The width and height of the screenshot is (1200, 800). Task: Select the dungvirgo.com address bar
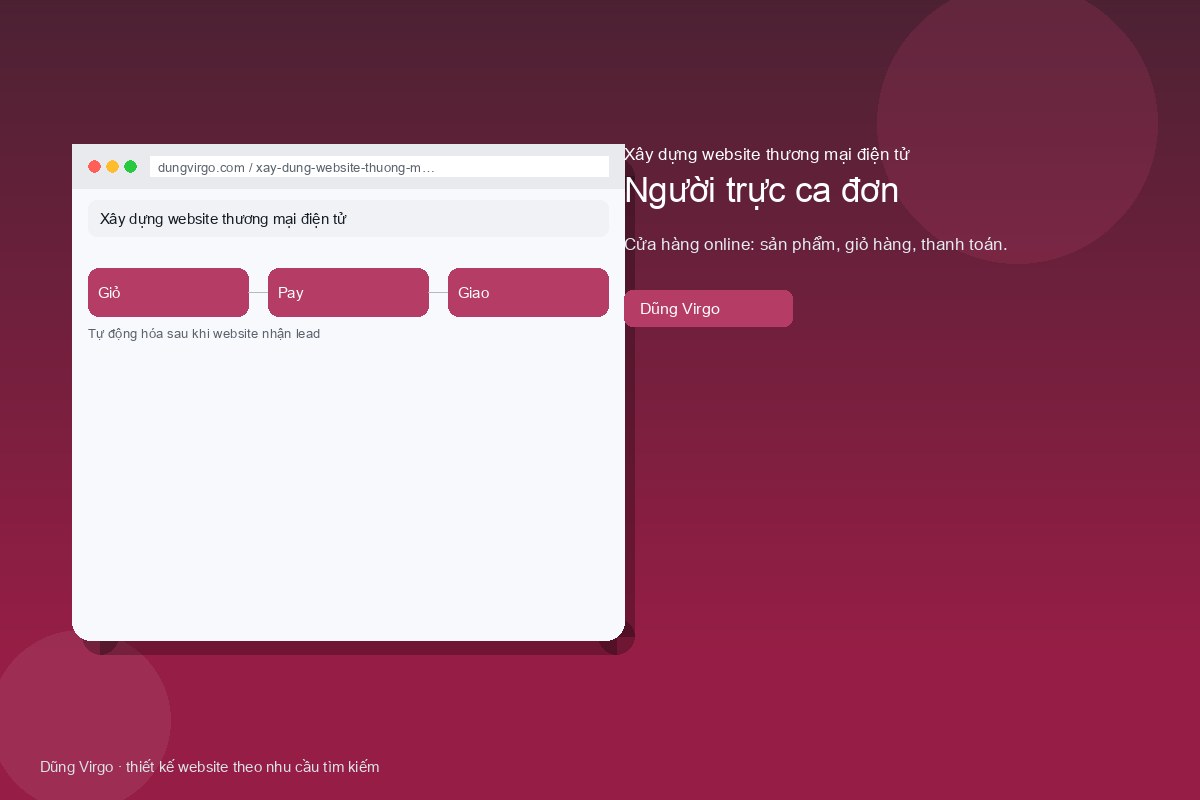click(379, 167)
